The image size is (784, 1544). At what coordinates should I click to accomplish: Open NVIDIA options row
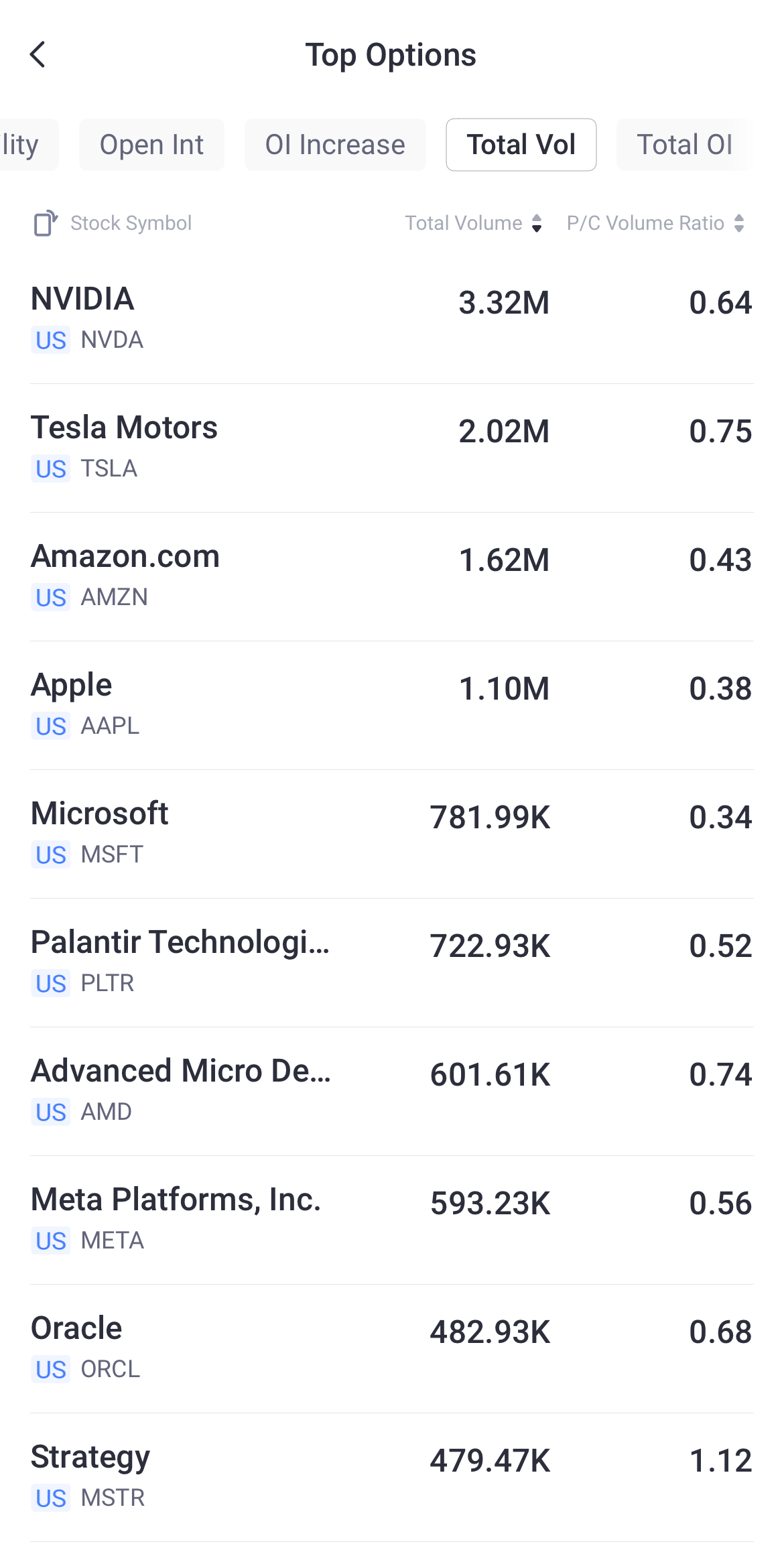pos(392,319)
